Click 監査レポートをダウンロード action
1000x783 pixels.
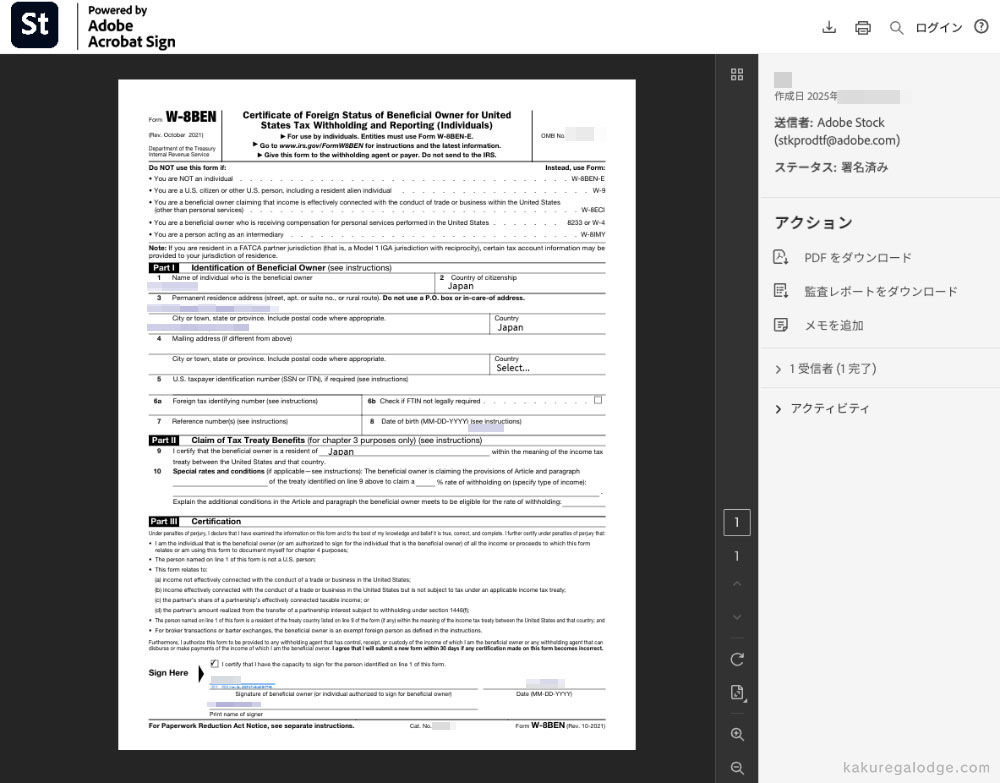880,292
